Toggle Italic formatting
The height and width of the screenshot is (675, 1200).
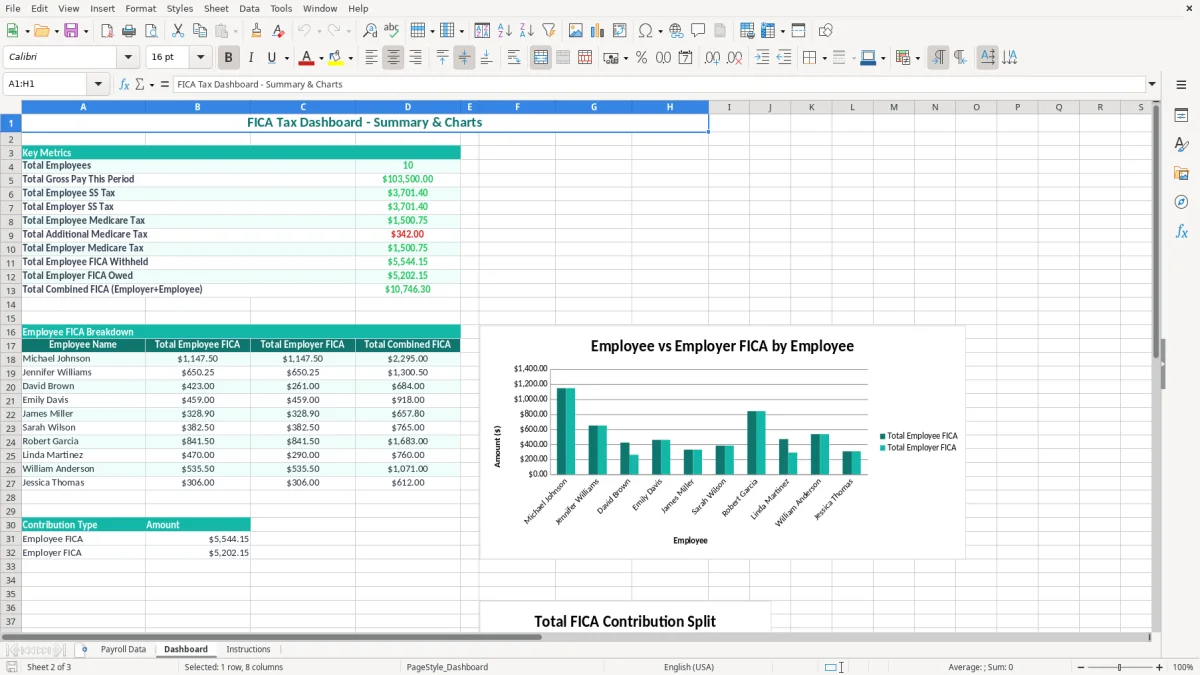tap(251, 58)
